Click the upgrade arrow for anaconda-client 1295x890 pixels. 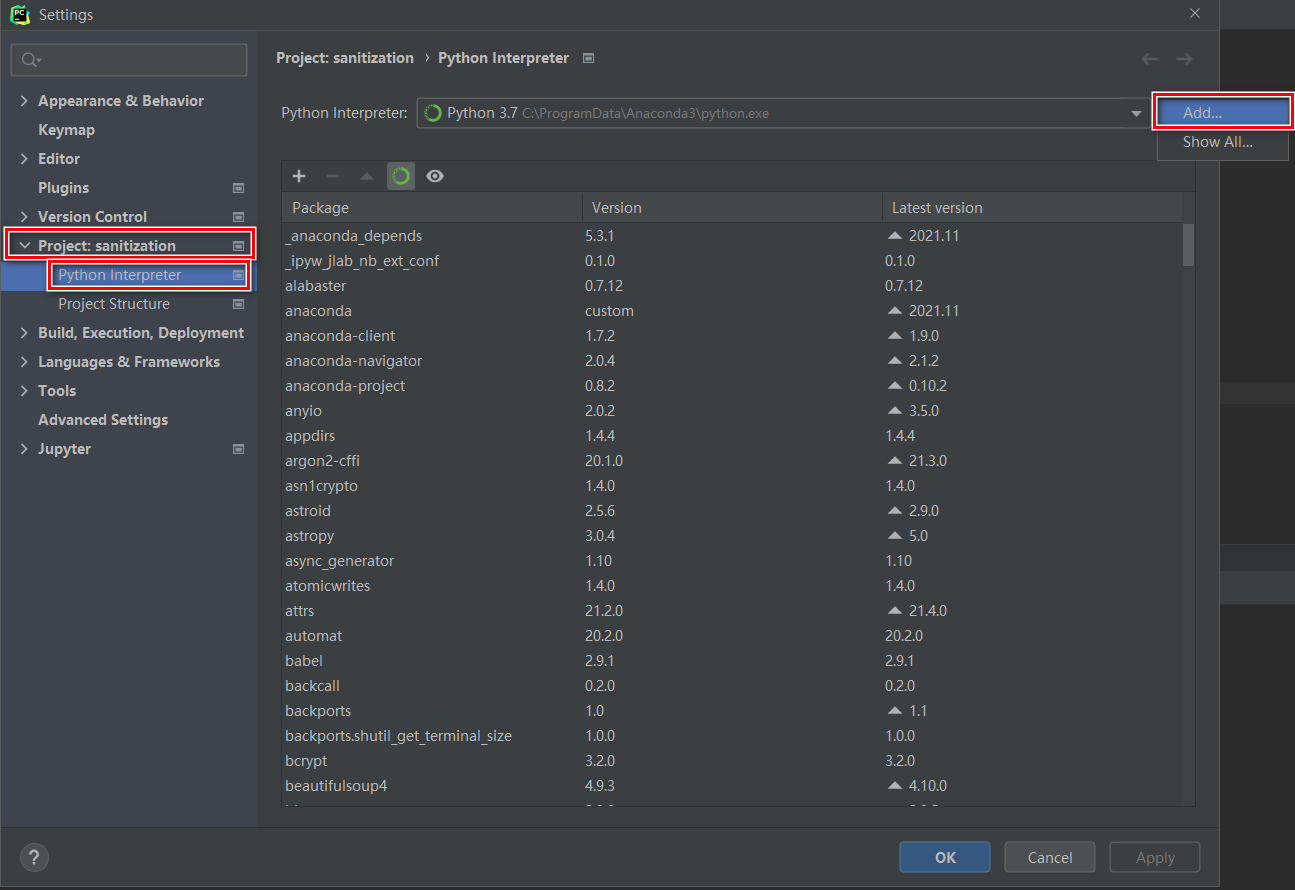pos(895,336)
